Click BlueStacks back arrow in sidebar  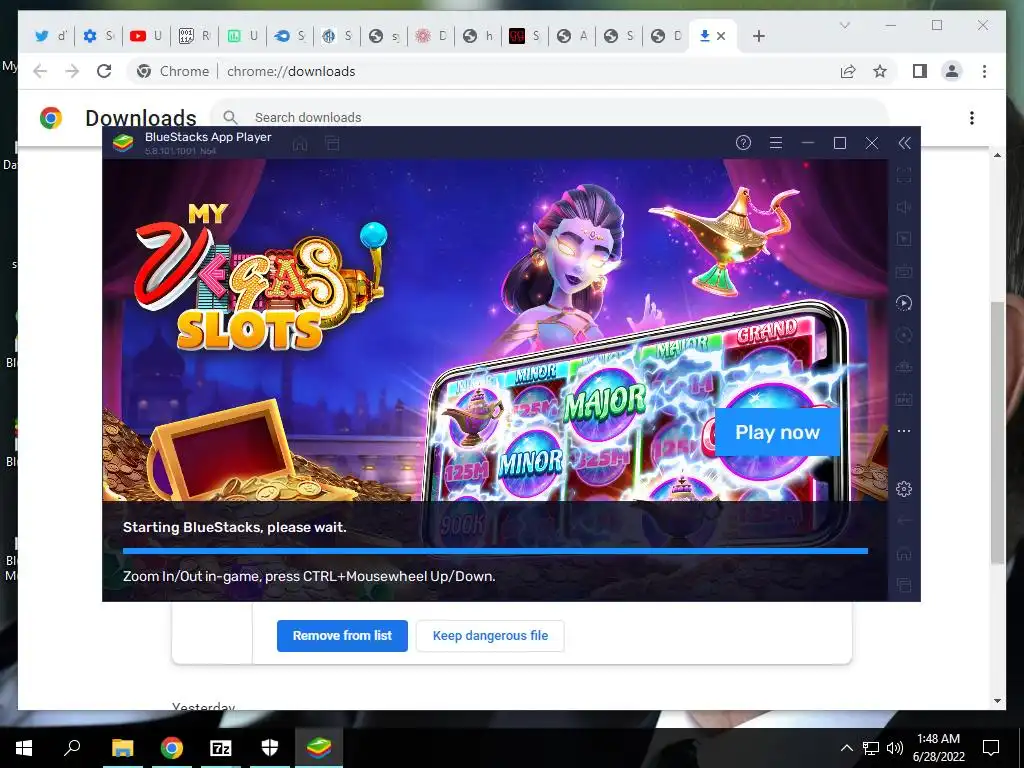904,520
